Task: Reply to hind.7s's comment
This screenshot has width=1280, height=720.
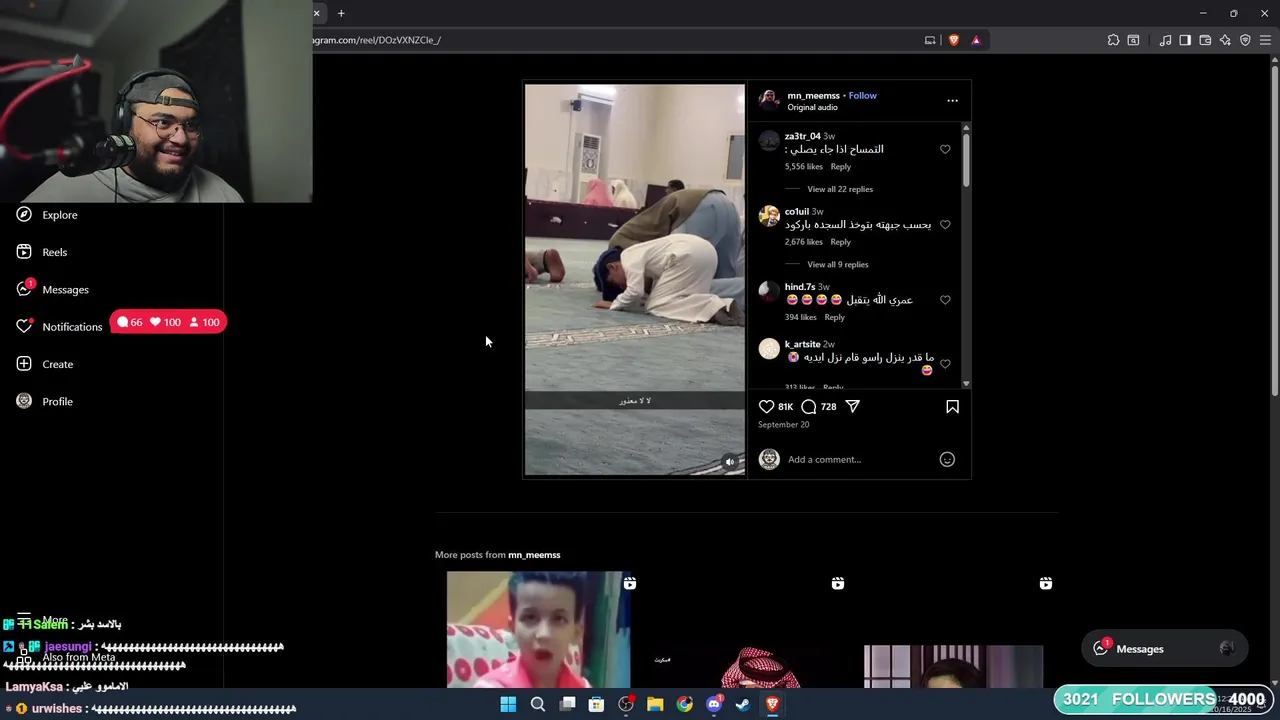Action: [x=834, y=317]
